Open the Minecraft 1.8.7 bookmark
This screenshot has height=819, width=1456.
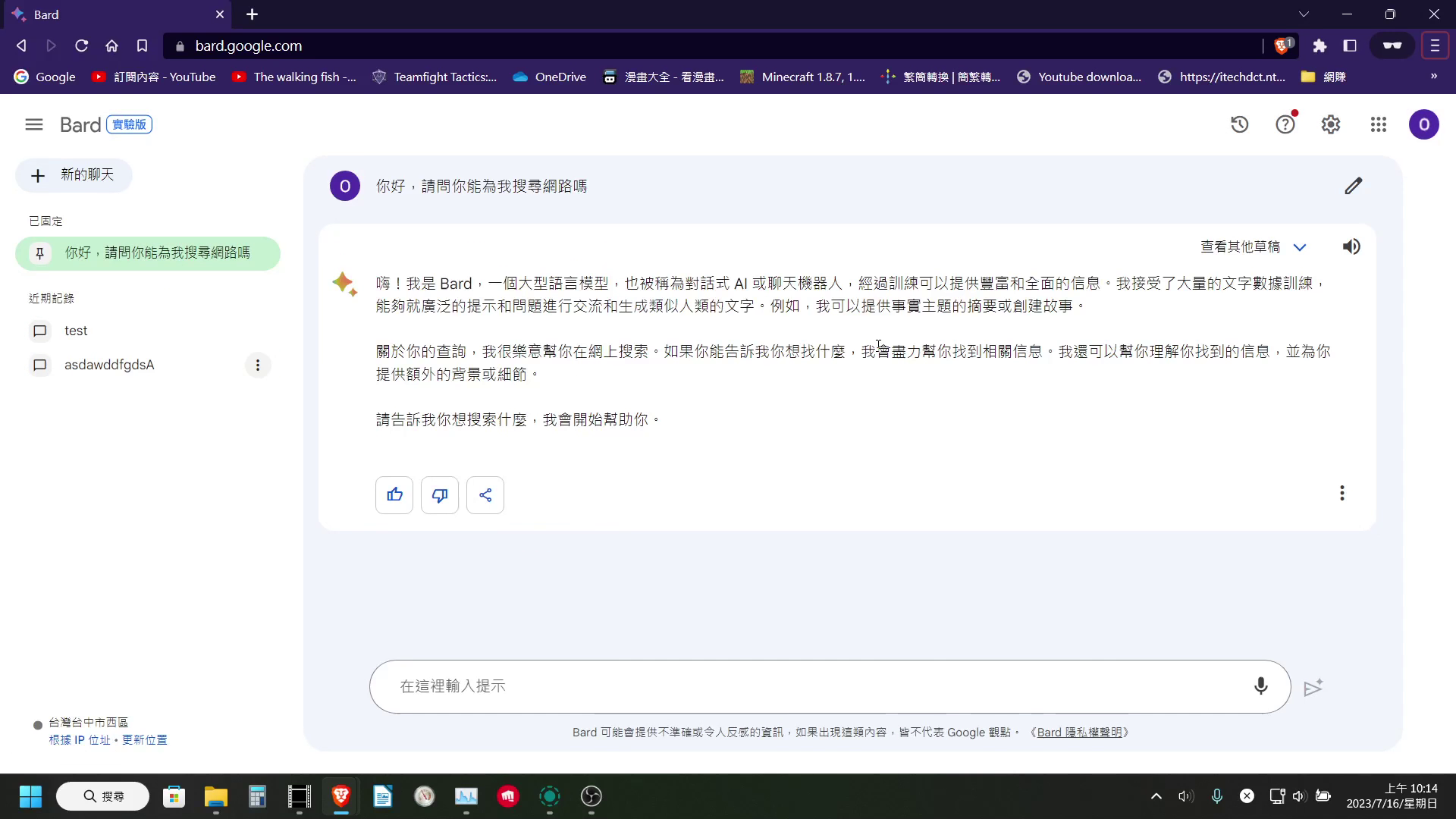pos(802,77)
